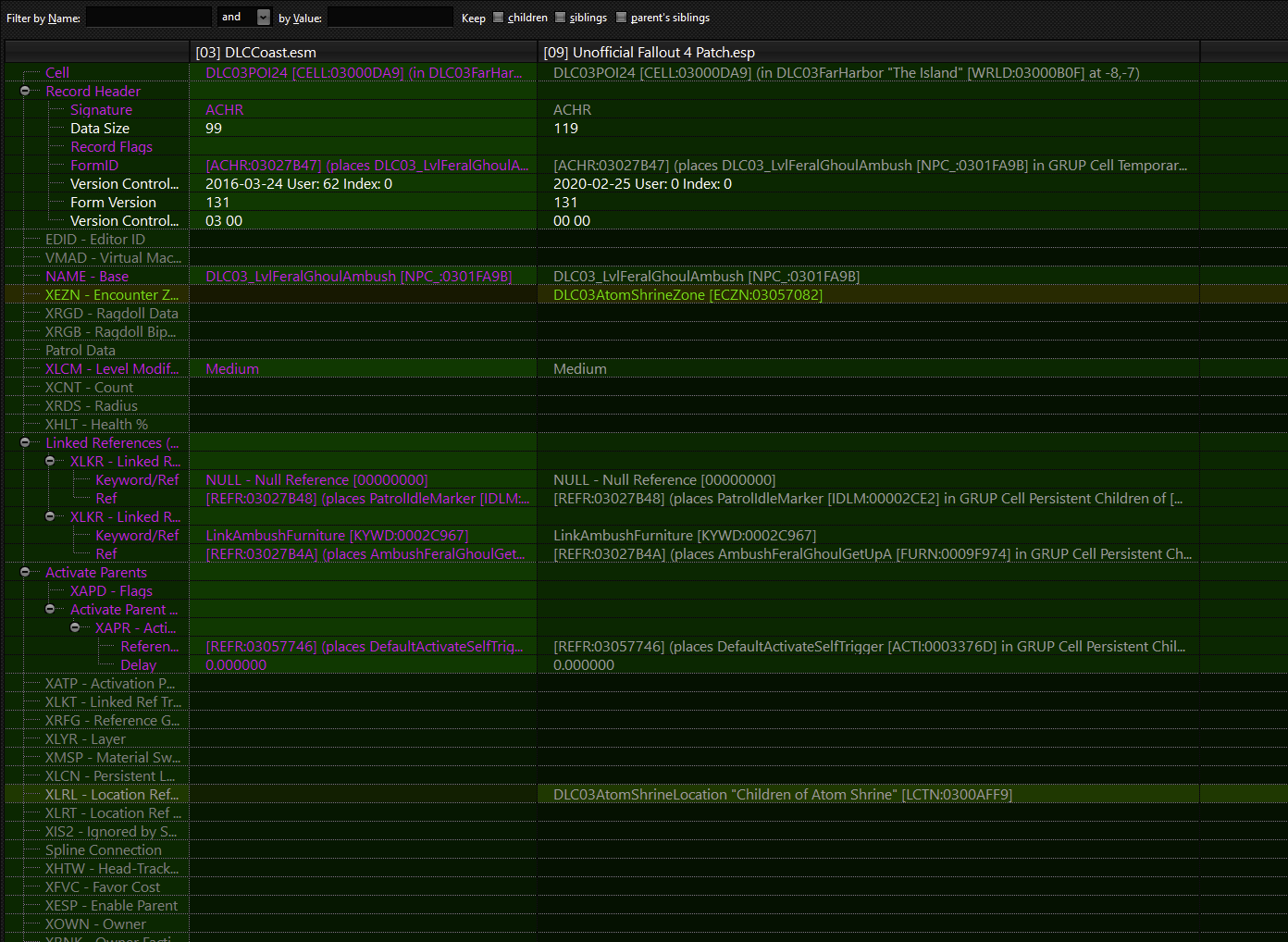Select the XHTW - Head-Track... row
The image size is (1288, 942).
(112, 868)
